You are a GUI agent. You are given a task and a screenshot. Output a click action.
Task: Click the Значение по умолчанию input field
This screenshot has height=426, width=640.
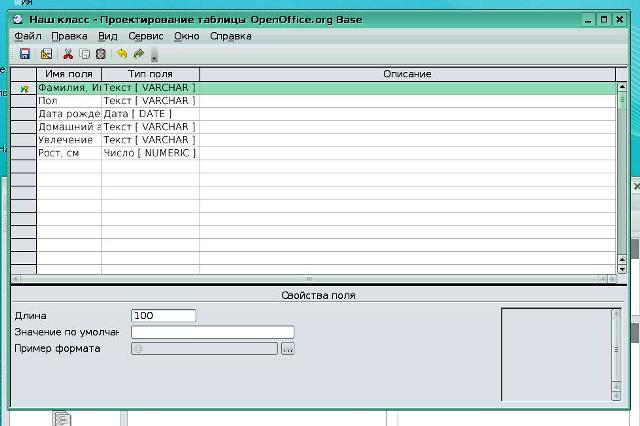(x=212, y=332)
